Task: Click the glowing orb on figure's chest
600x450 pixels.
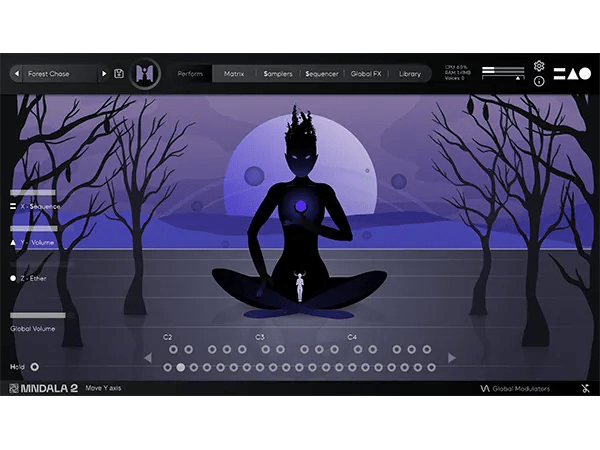Action: coord(301,206)
